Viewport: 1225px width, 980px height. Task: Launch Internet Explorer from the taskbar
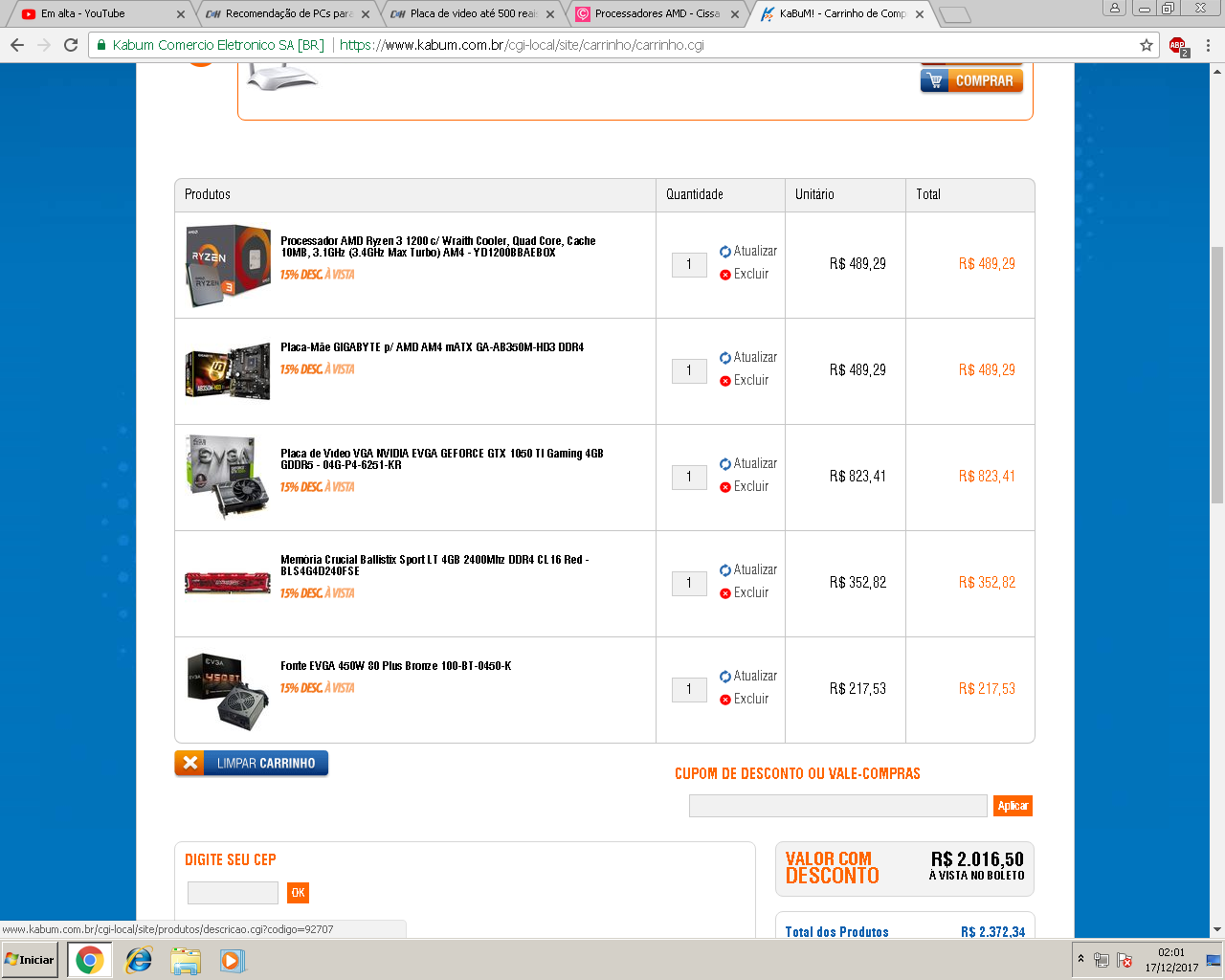click(139, 960)
